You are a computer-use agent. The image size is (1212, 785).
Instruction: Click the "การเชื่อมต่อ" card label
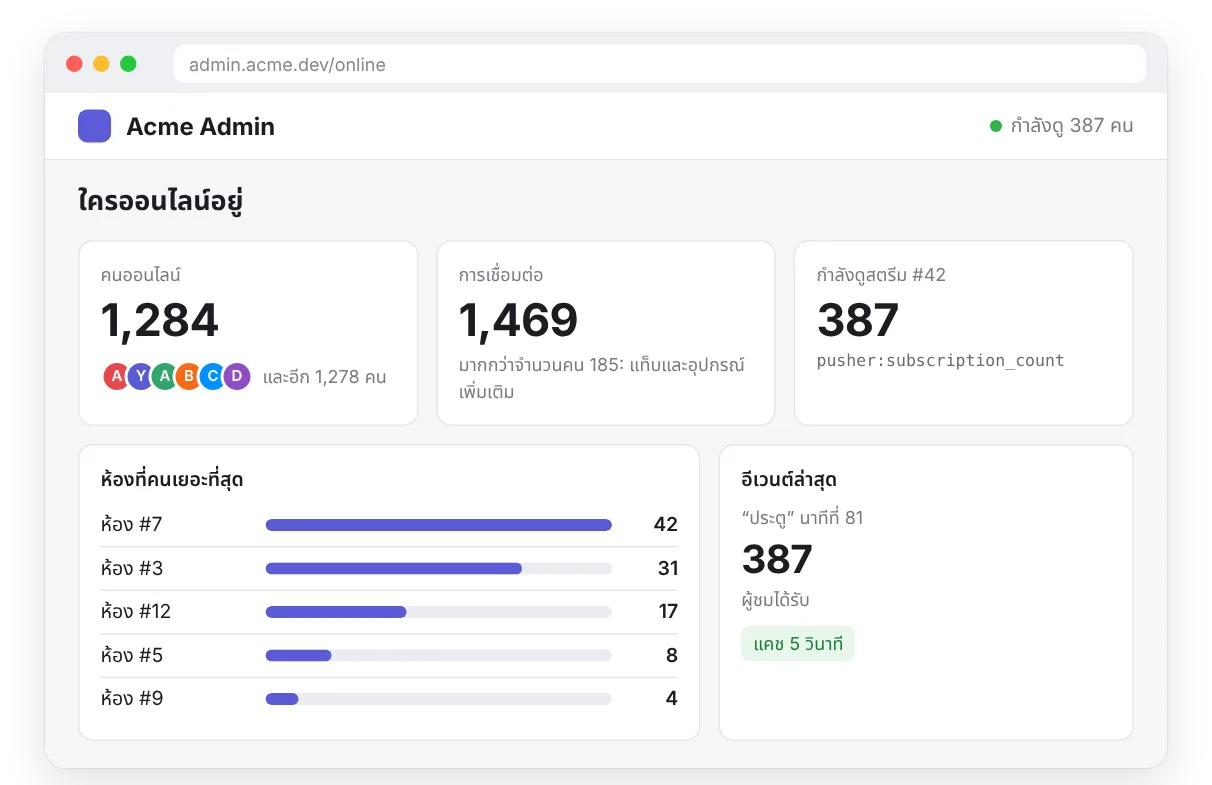click(501, 274)
